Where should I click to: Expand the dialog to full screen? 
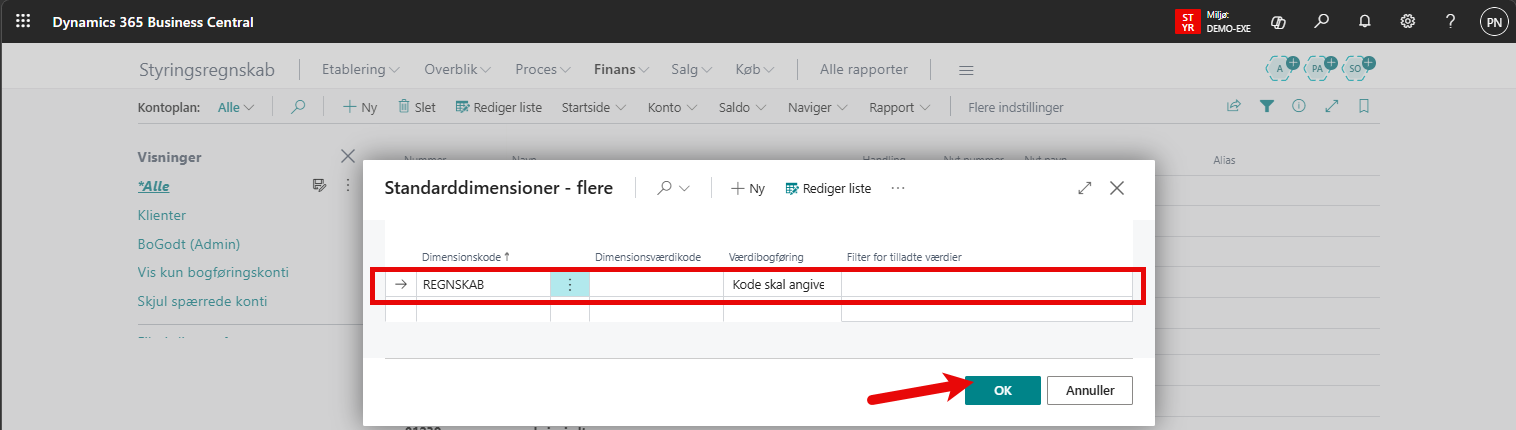[x=1084, y=188]
